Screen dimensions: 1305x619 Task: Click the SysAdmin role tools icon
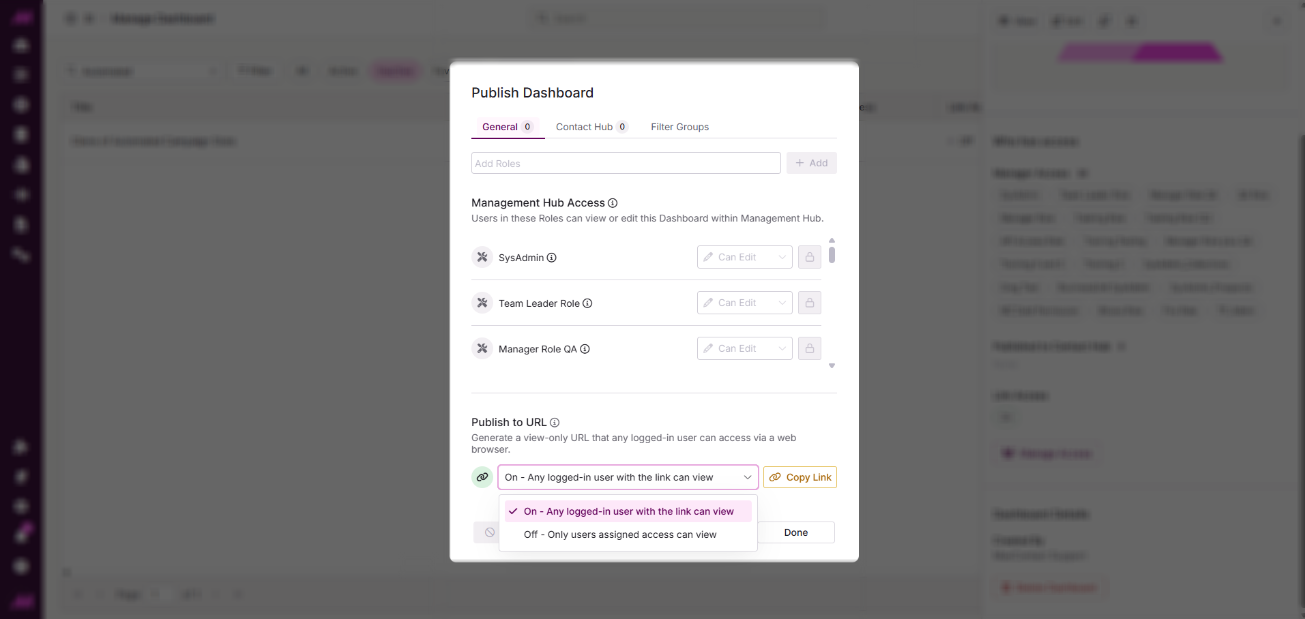[482, 257]
